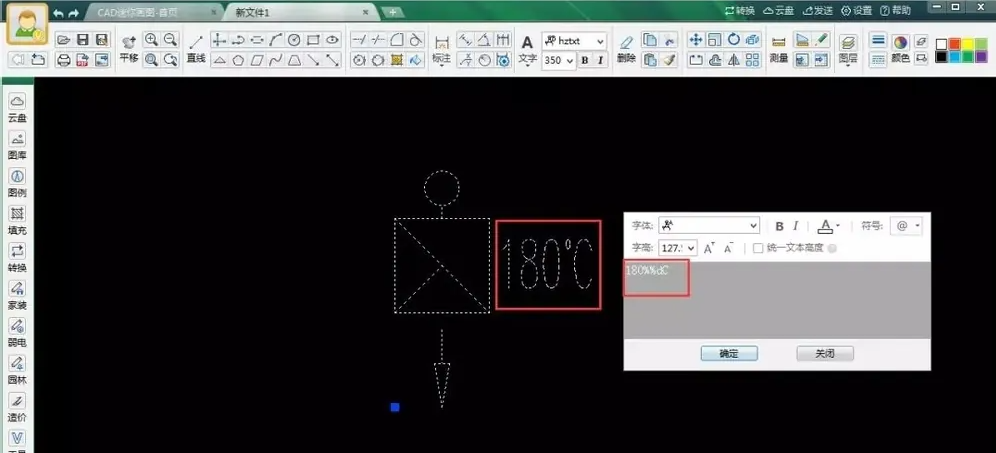Viewport: 996px width, 453px height.
Task: Click the save file icon in toolbar
Action: coord(82,40)
